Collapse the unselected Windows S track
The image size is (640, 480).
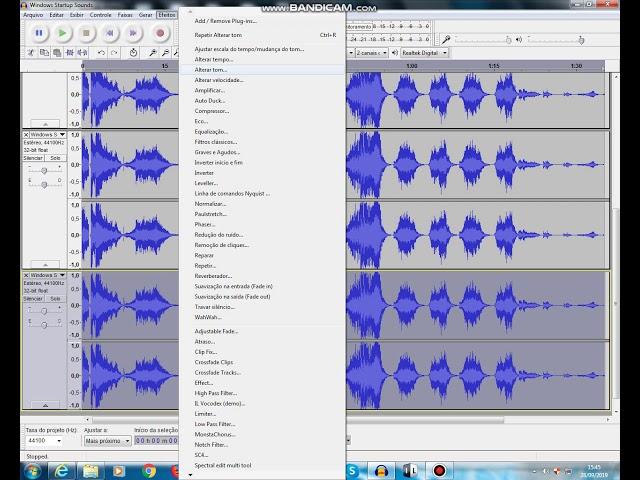tap(45, 264)
